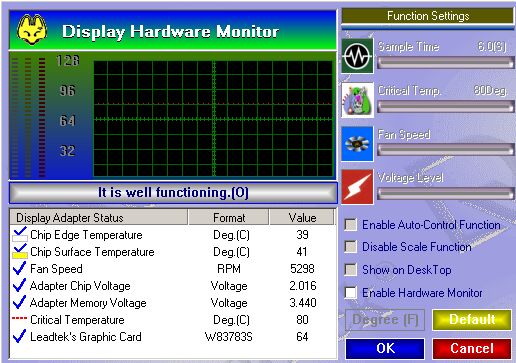Click the Critical Temp thermometer icon
Viewport: 516px width, 363px height.
pos(357,100)
